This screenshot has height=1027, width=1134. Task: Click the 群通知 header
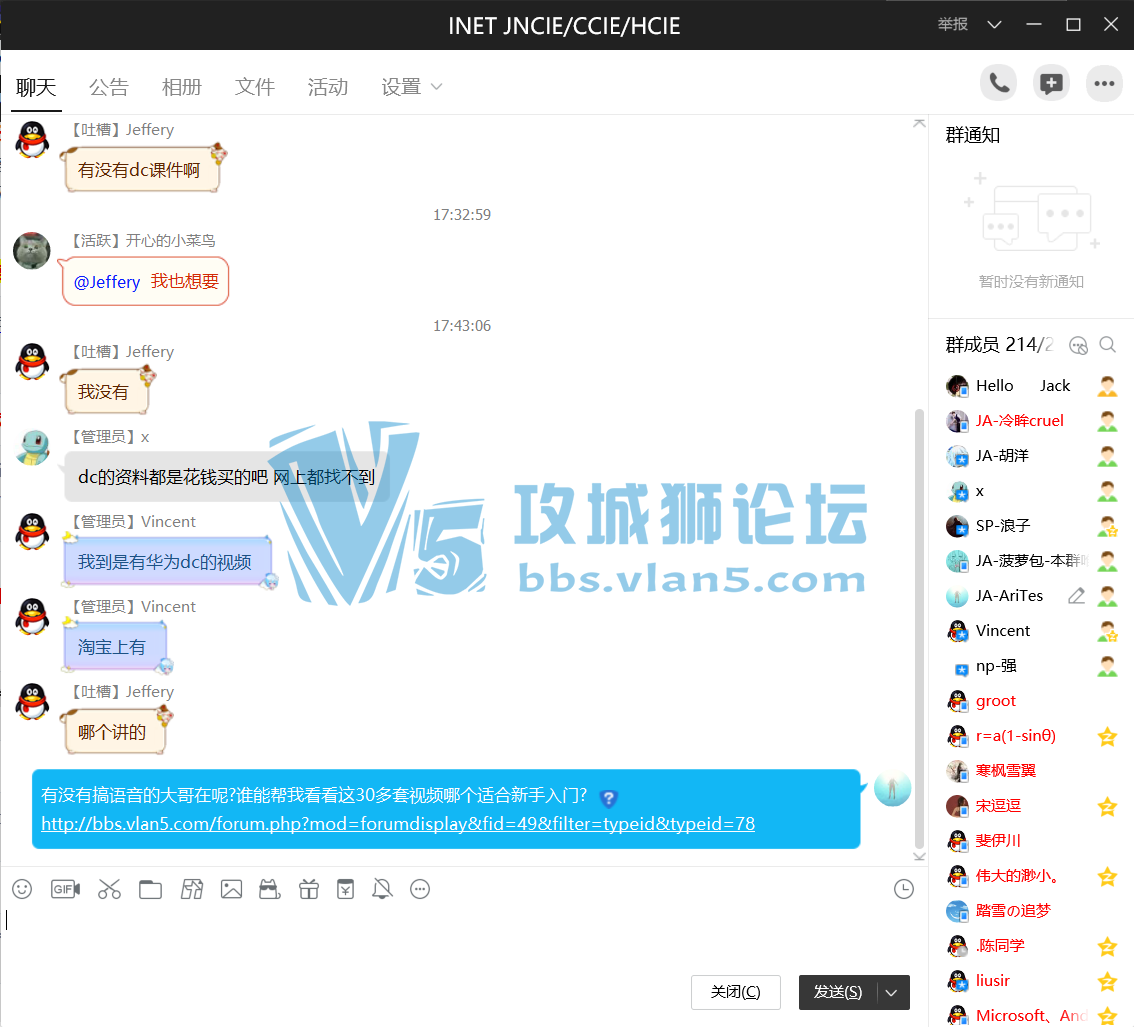pyautogui.click(x=973, y=135)
